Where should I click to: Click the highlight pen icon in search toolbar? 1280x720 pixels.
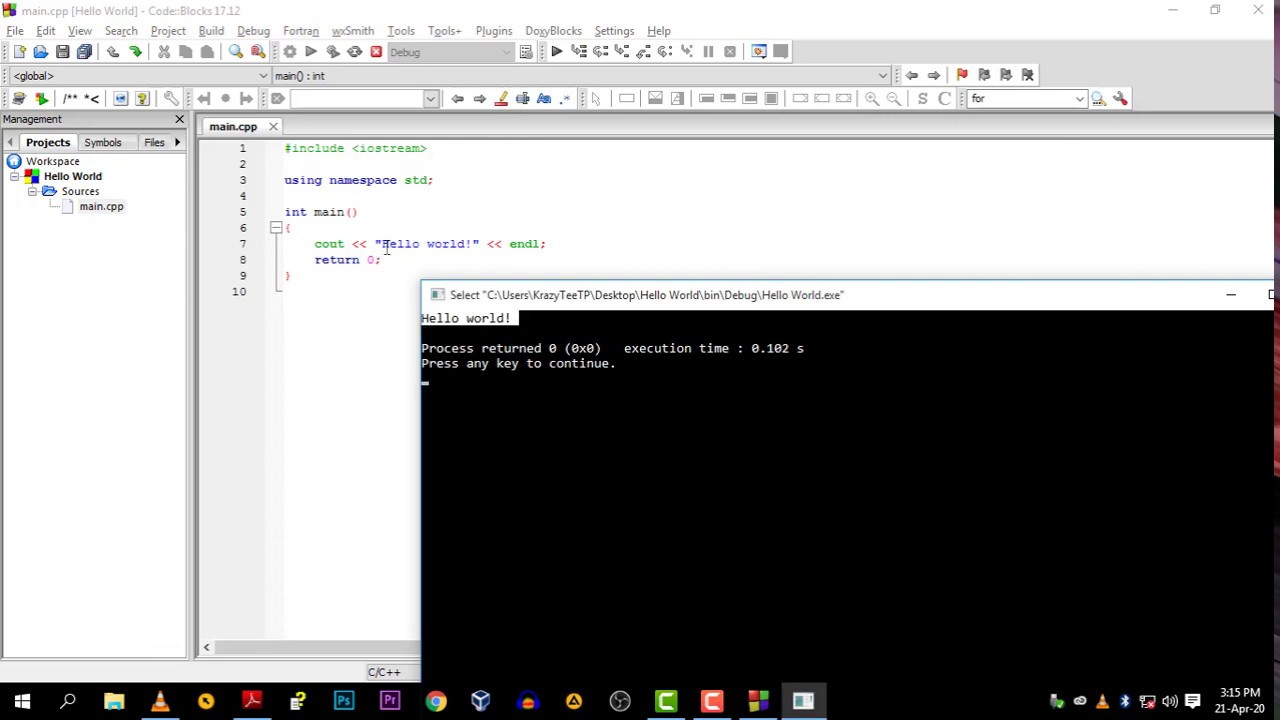pyautogui.click(x=501, y=98)
